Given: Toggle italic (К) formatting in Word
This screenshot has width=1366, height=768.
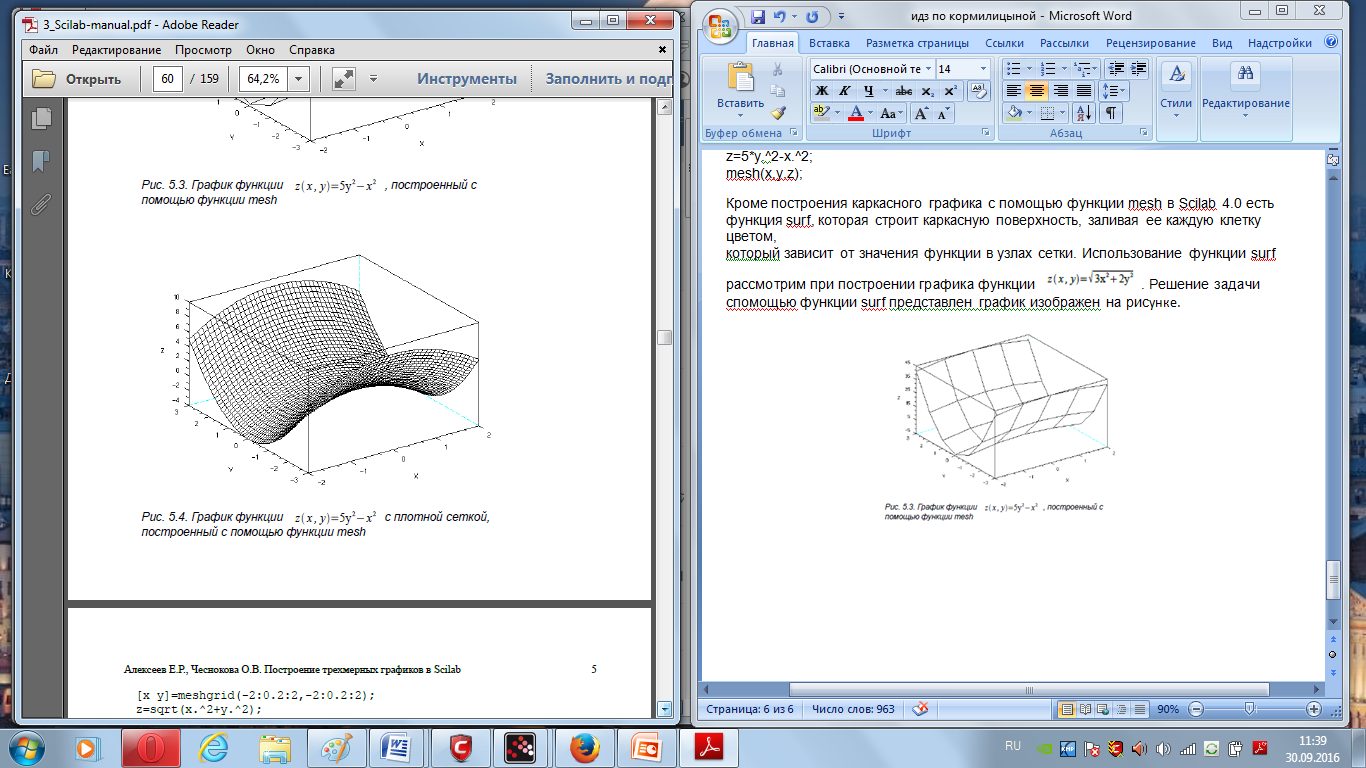Looking at the screenshot, I should coord(844,91).
